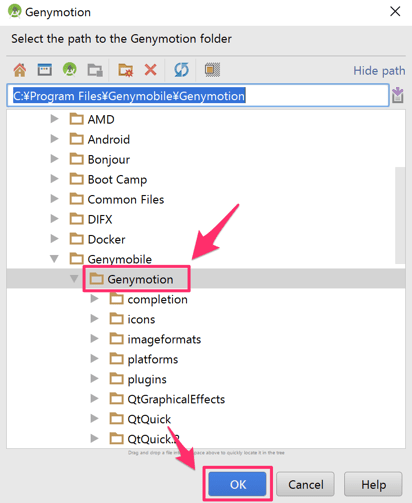Expand the Common Files folder
The height and width of the screenshot is (503, 412).
tap(54, 199)
